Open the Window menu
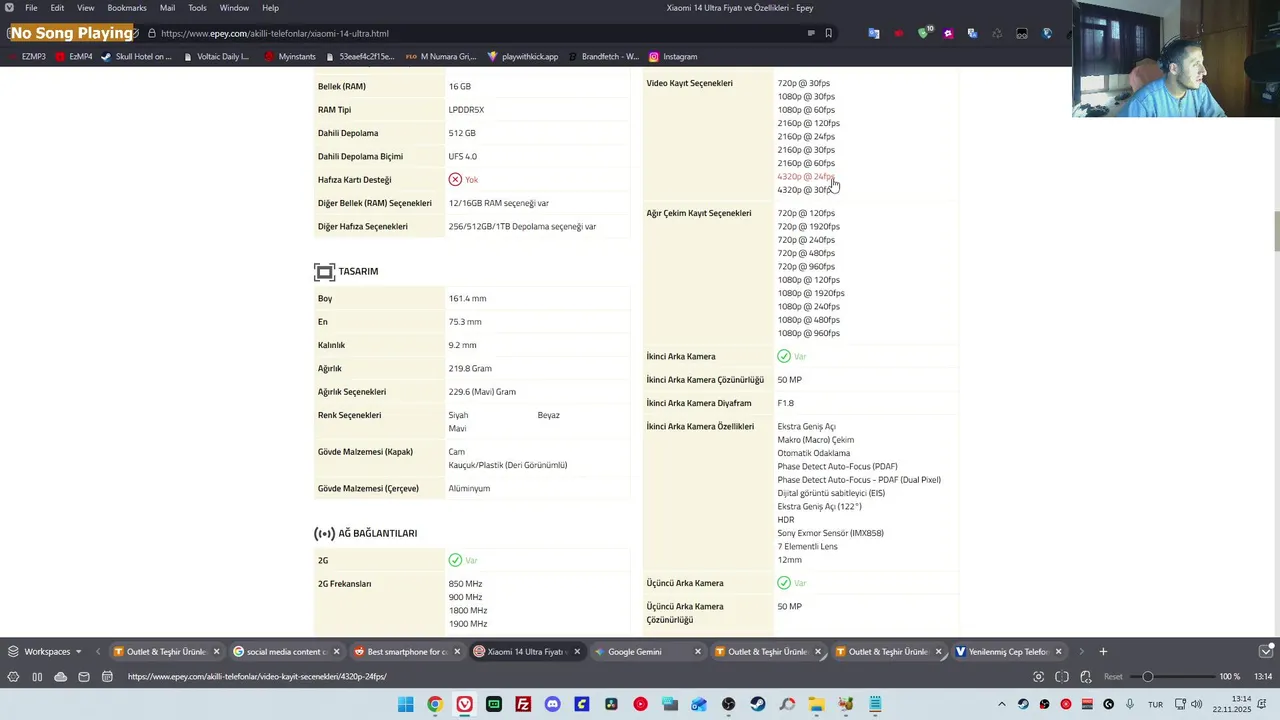Image resolution: width=1280 pixels, height=720 pixels. click(234, 8)
